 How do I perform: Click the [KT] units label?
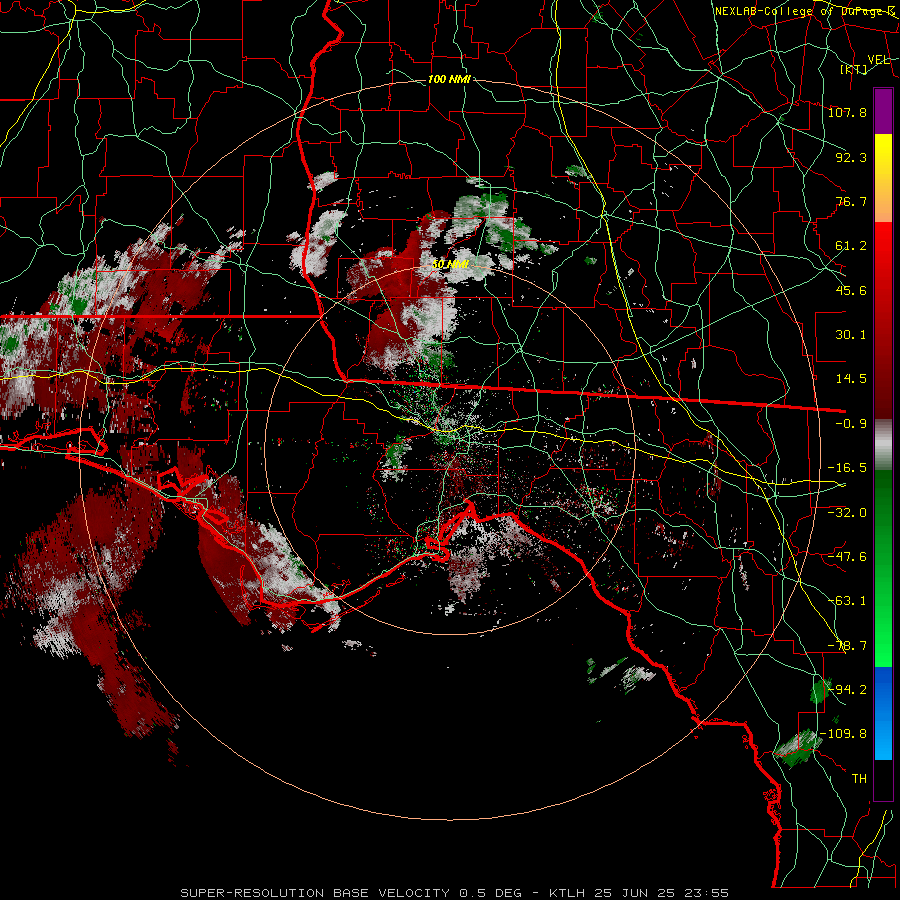854,69
